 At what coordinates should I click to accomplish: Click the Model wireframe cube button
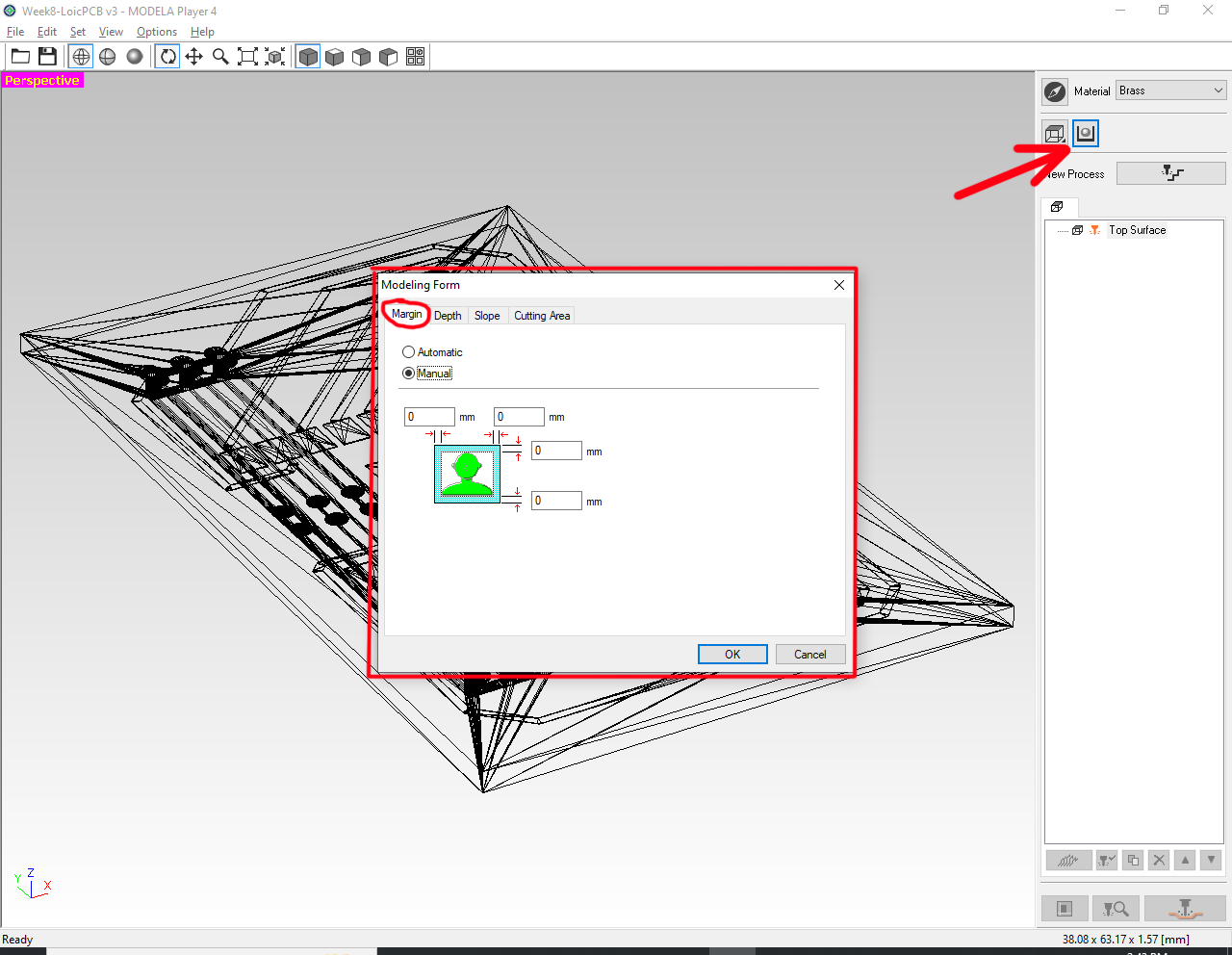[1055, 134]
